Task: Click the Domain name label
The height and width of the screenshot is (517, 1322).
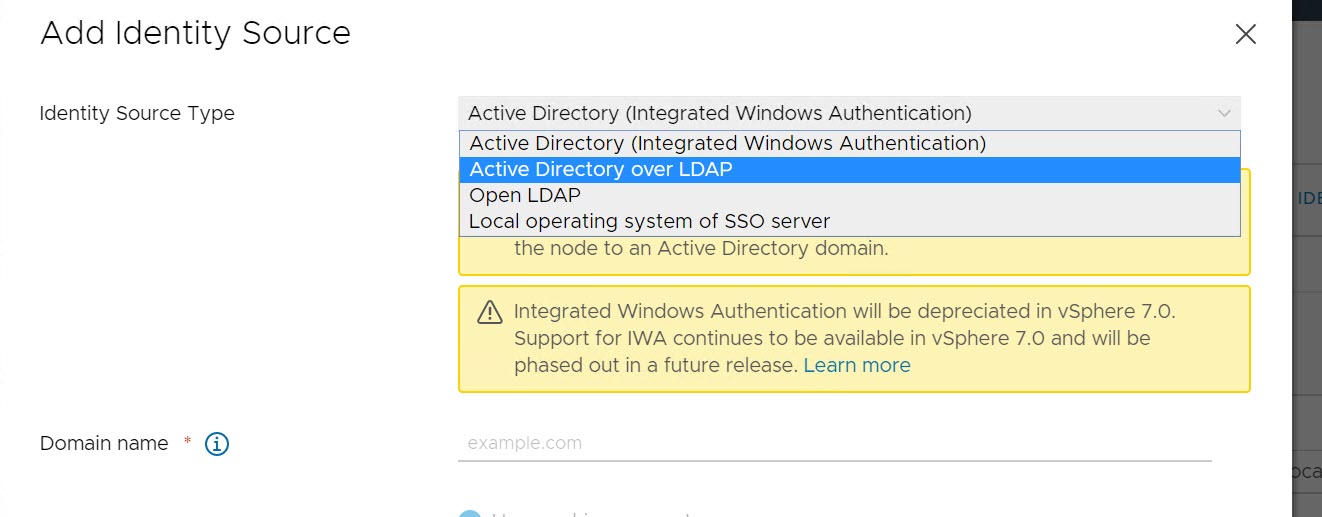Action: click(x=104, y=443)
